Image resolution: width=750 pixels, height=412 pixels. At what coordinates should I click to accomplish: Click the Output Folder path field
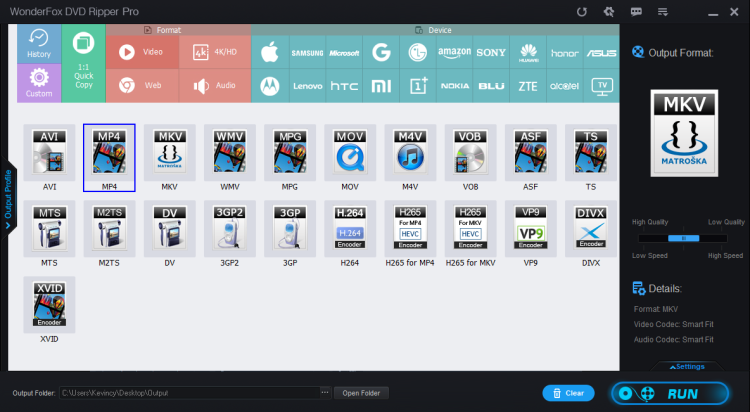pos(190,392)
